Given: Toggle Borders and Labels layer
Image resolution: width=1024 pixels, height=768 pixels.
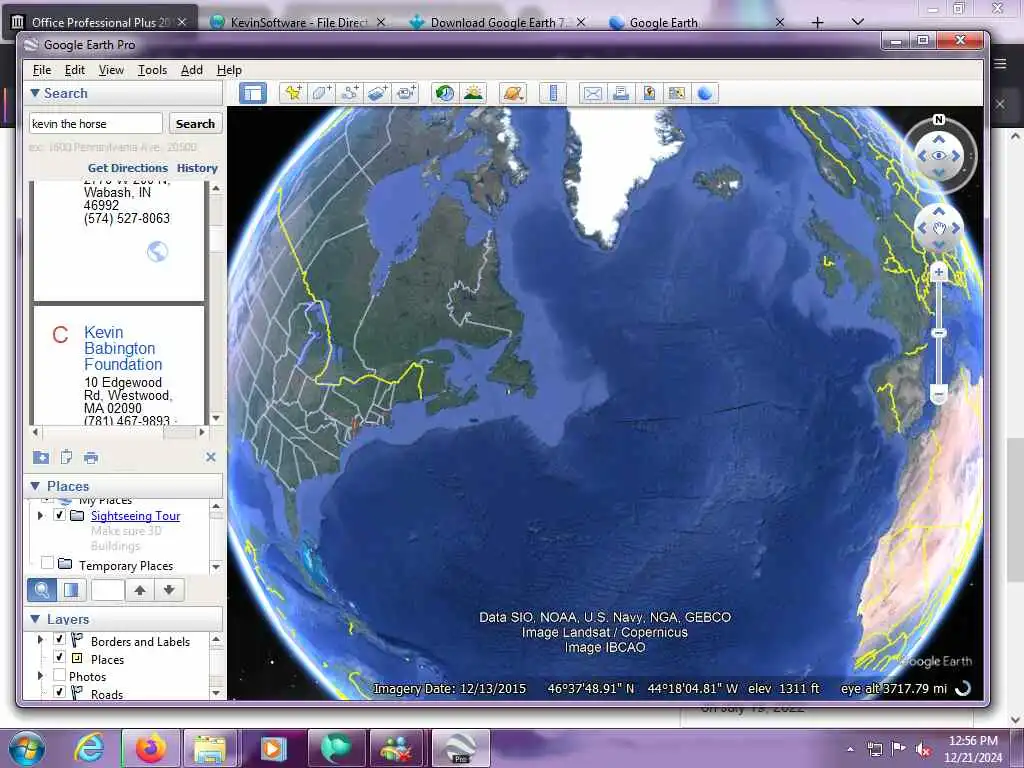Looking at the screenshot, I should [x=59, y=639].
